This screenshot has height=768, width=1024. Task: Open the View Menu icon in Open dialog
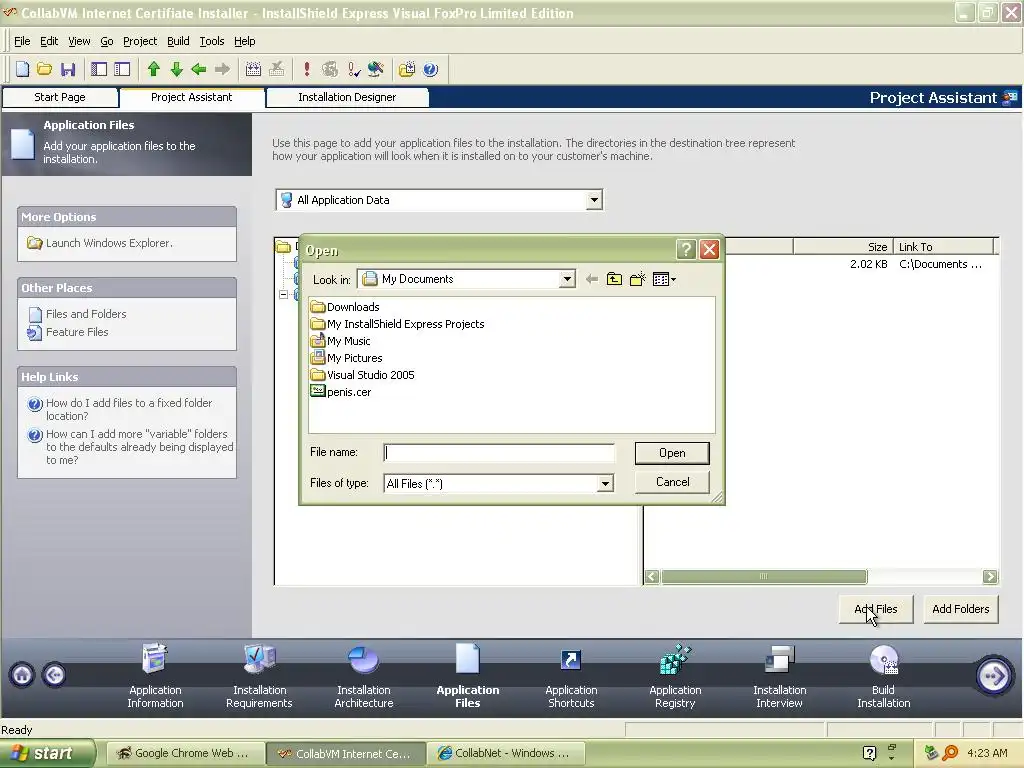(664, 280)
